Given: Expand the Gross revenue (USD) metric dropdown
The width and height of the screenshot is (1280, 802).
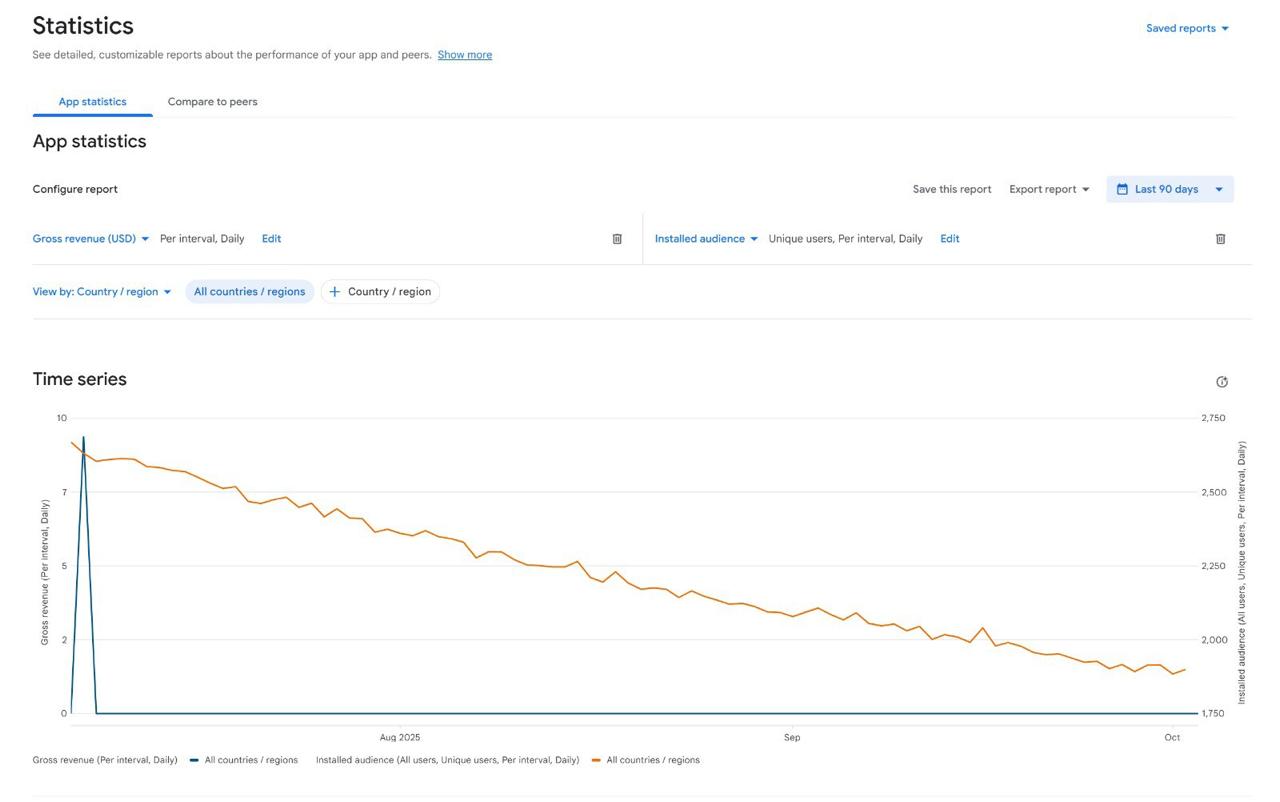Looking at the screenshot, I should (x=91, y=239).
